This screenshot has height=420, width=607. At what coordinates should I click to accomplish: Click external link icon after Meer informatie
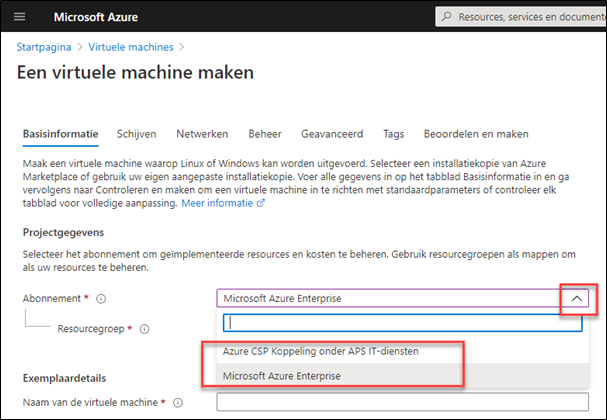click(x=261, y=203)
